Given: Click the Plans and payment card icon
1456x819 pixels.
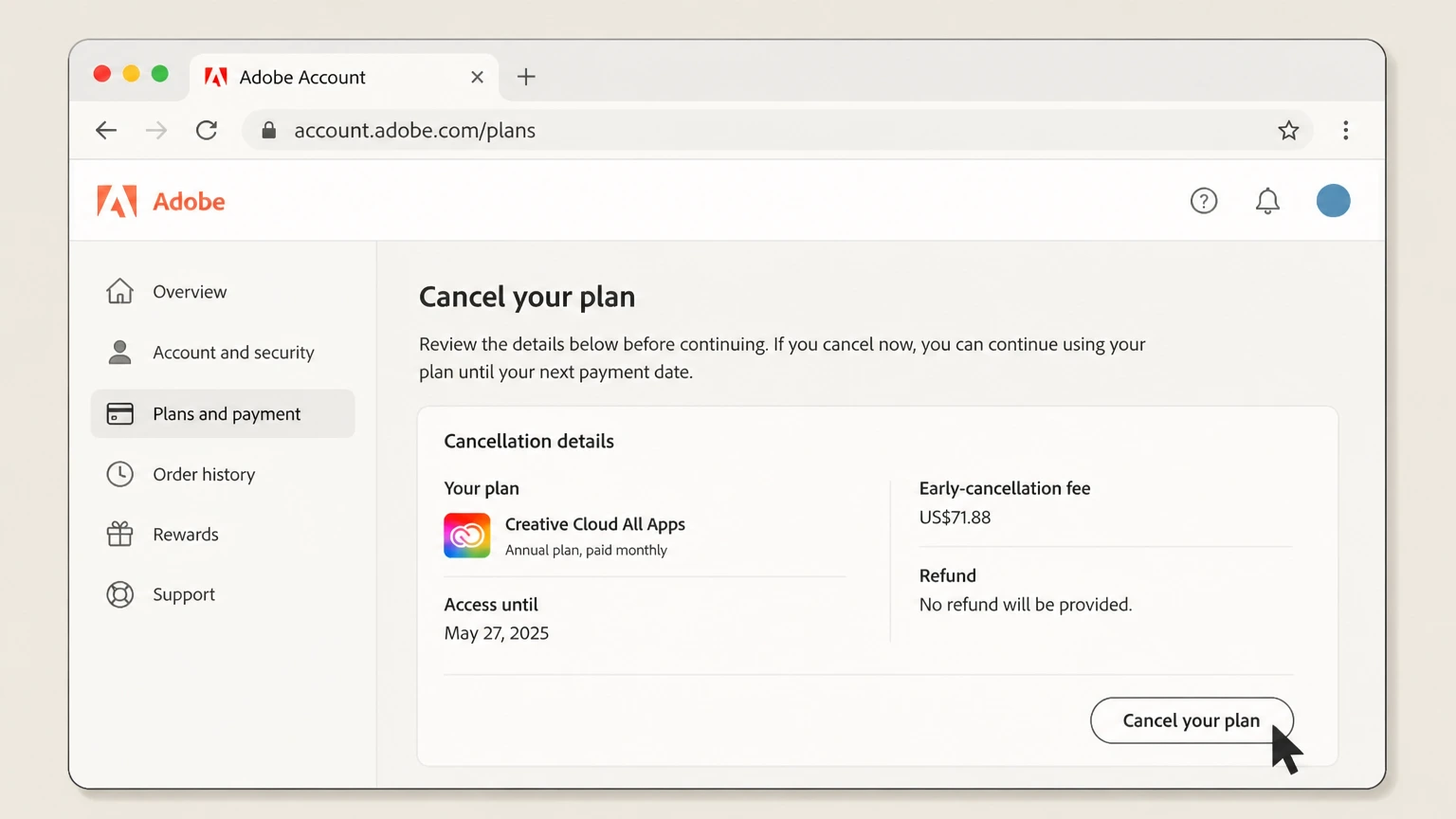Looking at the screenshot, I should click(119, 413).
